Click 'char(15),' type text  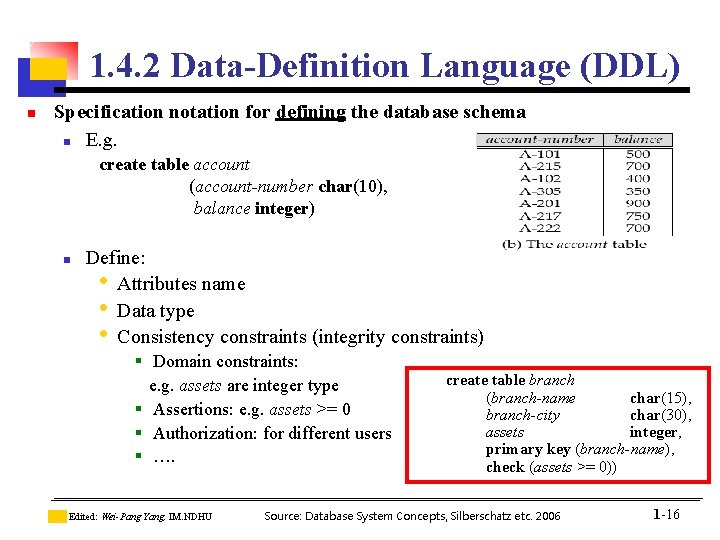point(660,398)
